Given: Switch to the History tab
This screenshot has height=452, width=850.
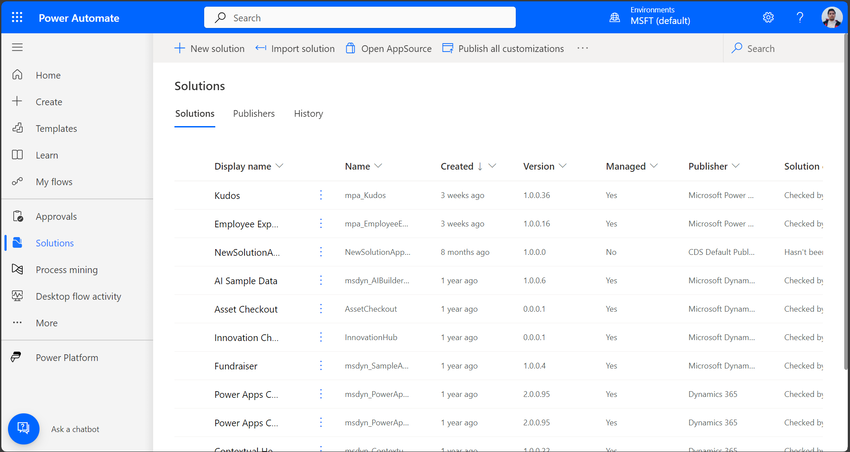Looking at the screenshot, I should [308, 114].
